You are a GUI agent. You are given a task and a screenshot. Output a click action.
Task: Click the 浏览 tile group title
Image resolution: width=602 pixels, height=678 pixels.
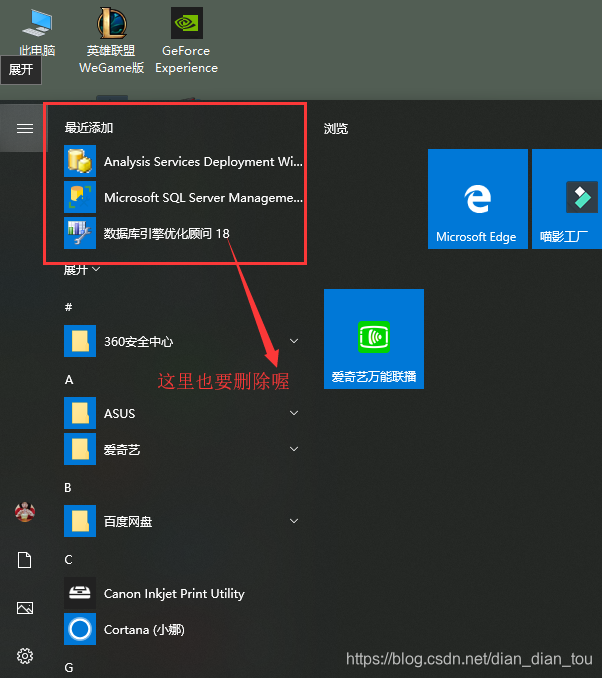pyautogui.click(x=336, y=128)
